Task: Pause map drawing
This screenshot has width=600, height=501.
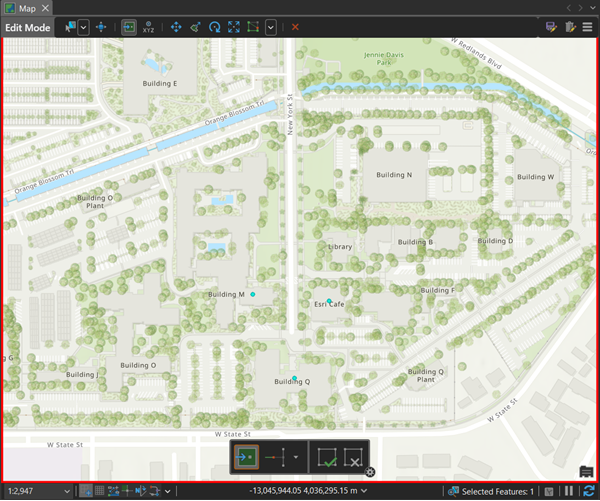Action: point(569,491)
